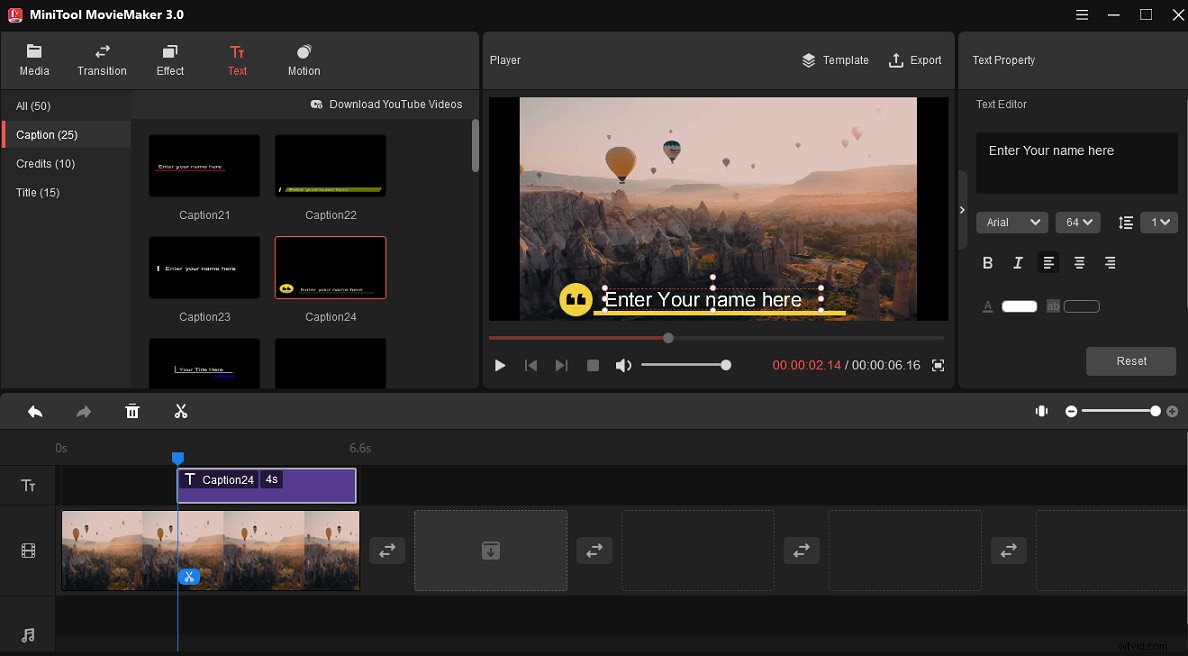Mute audio using the speaker icon
The width and height of the screenshot is (1188, 656).
pyautogui.click(x=623, y=366)
